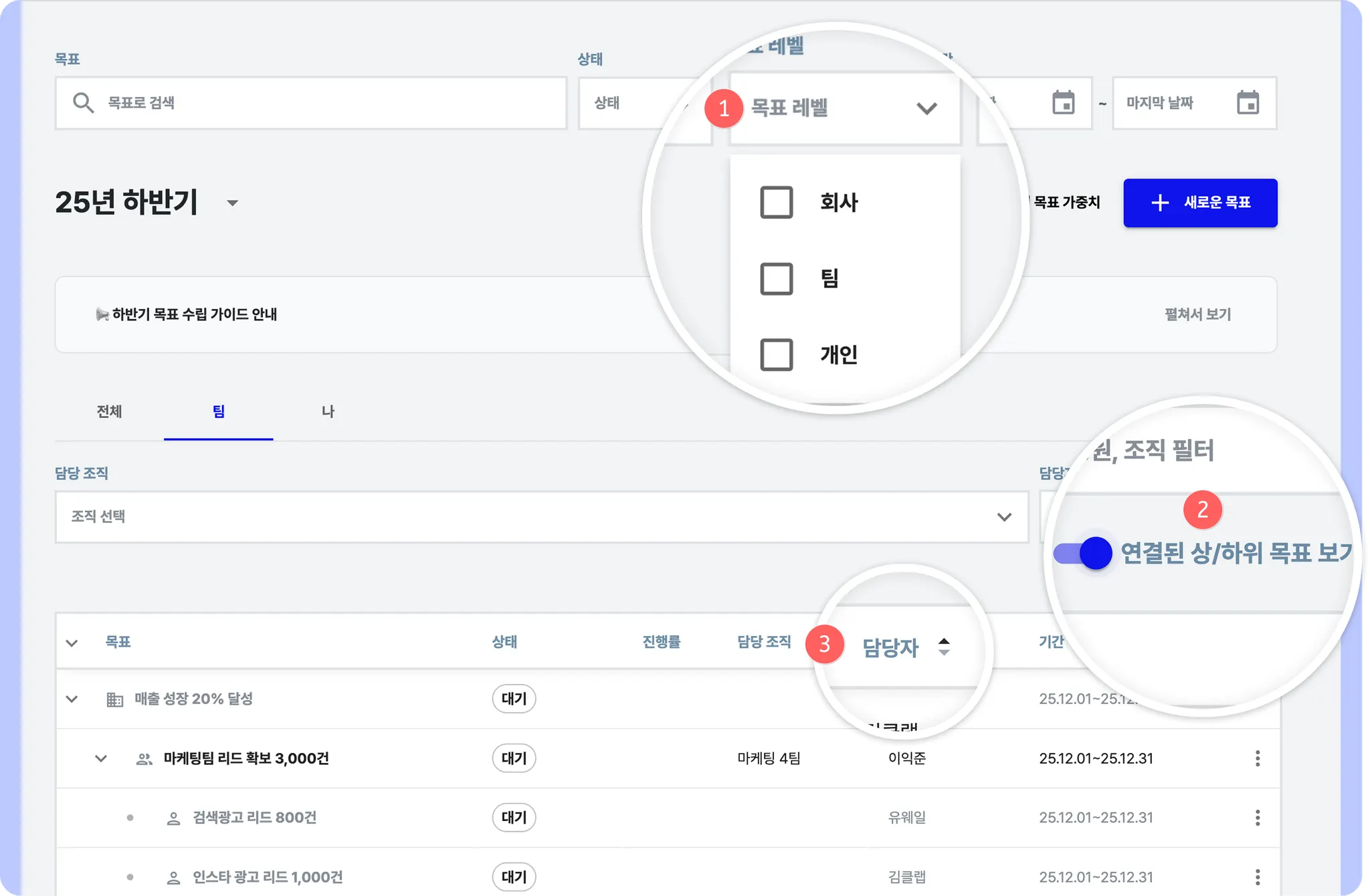Open more options for 마케팅팀 리드 확보 row

coord(1258,758)
